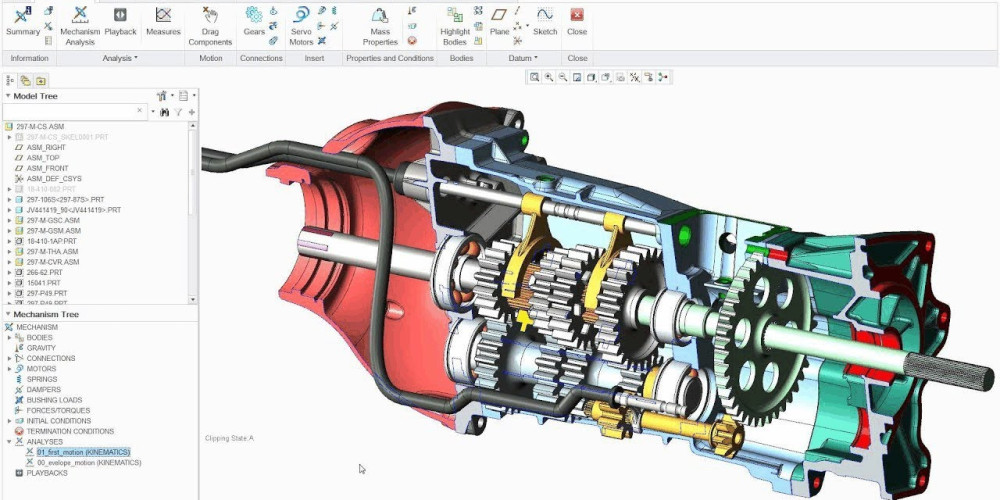Open Model Tree Show dropdown
The image size is (1000, 500).
(186, 96)
